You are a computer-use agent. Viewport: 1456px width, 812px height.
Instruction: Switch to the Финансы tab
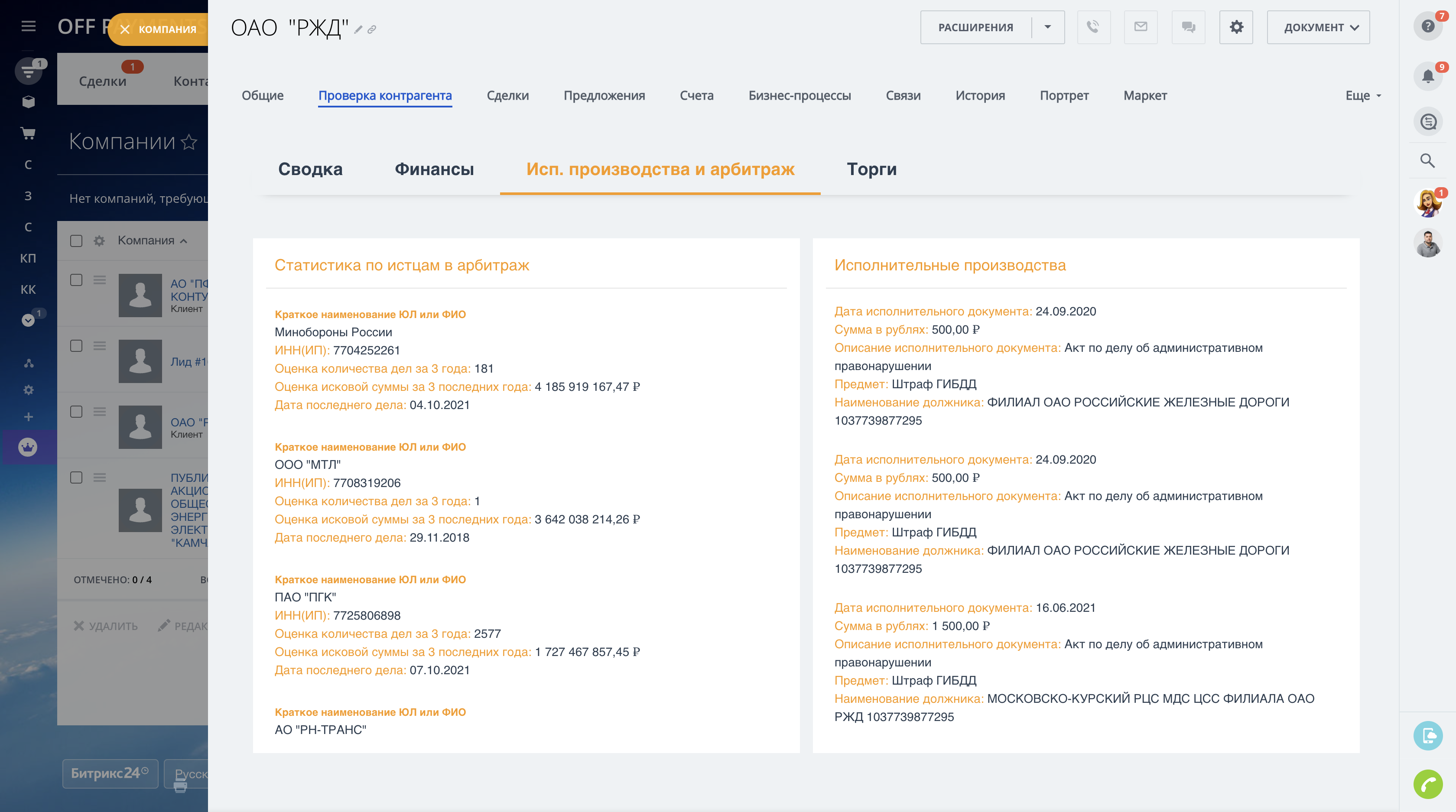pos(434,169)
